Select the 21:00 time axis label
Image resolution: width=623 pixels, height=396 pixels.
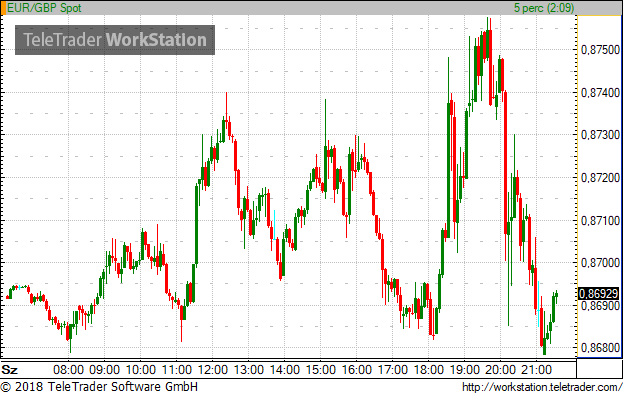pos(536,370)
